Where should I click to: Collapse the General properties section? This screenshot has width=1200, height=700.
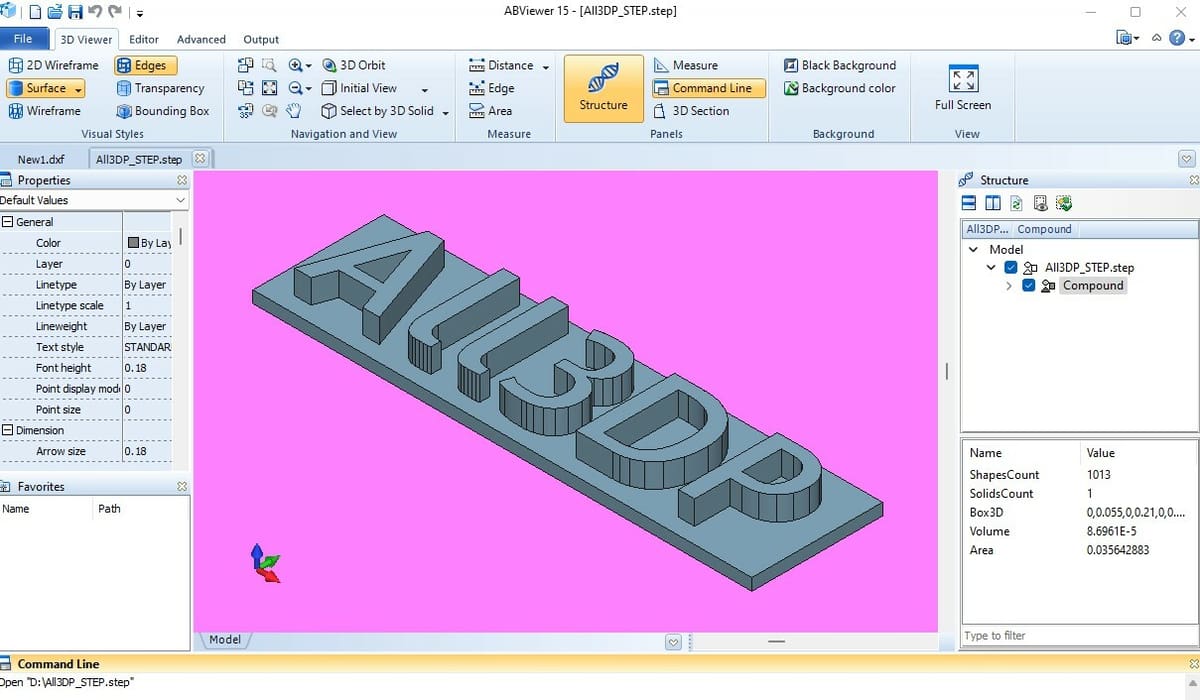[x=7, y=222]
